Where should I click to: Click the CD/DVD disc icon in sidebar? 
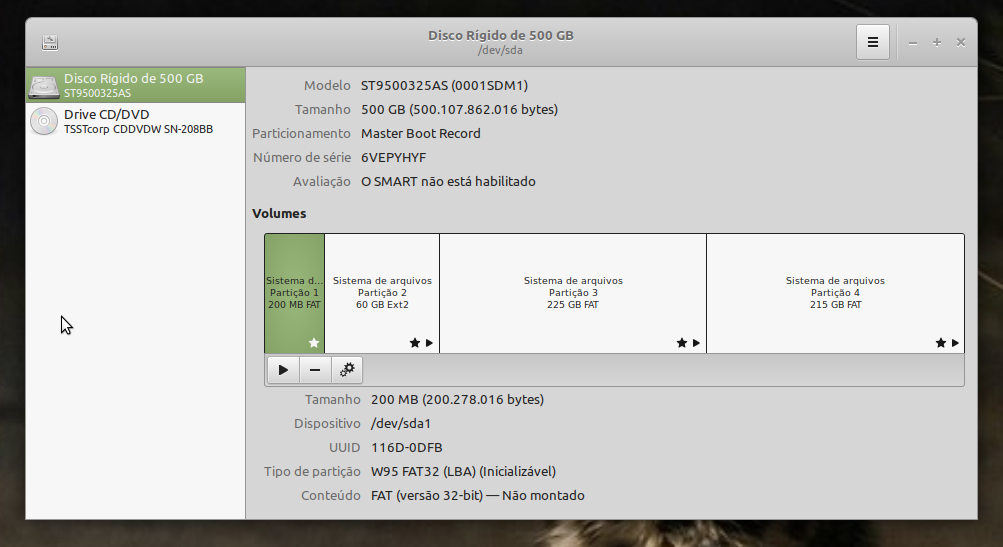tap(44, 121)
